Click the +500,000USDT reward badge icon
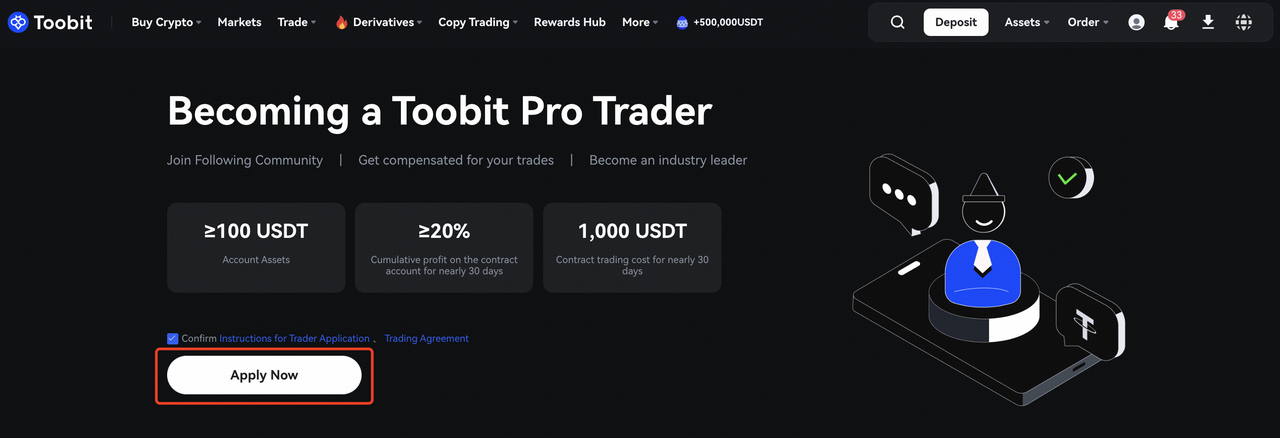The width and height of the screenshot is (1280, 438). point(682,22)
